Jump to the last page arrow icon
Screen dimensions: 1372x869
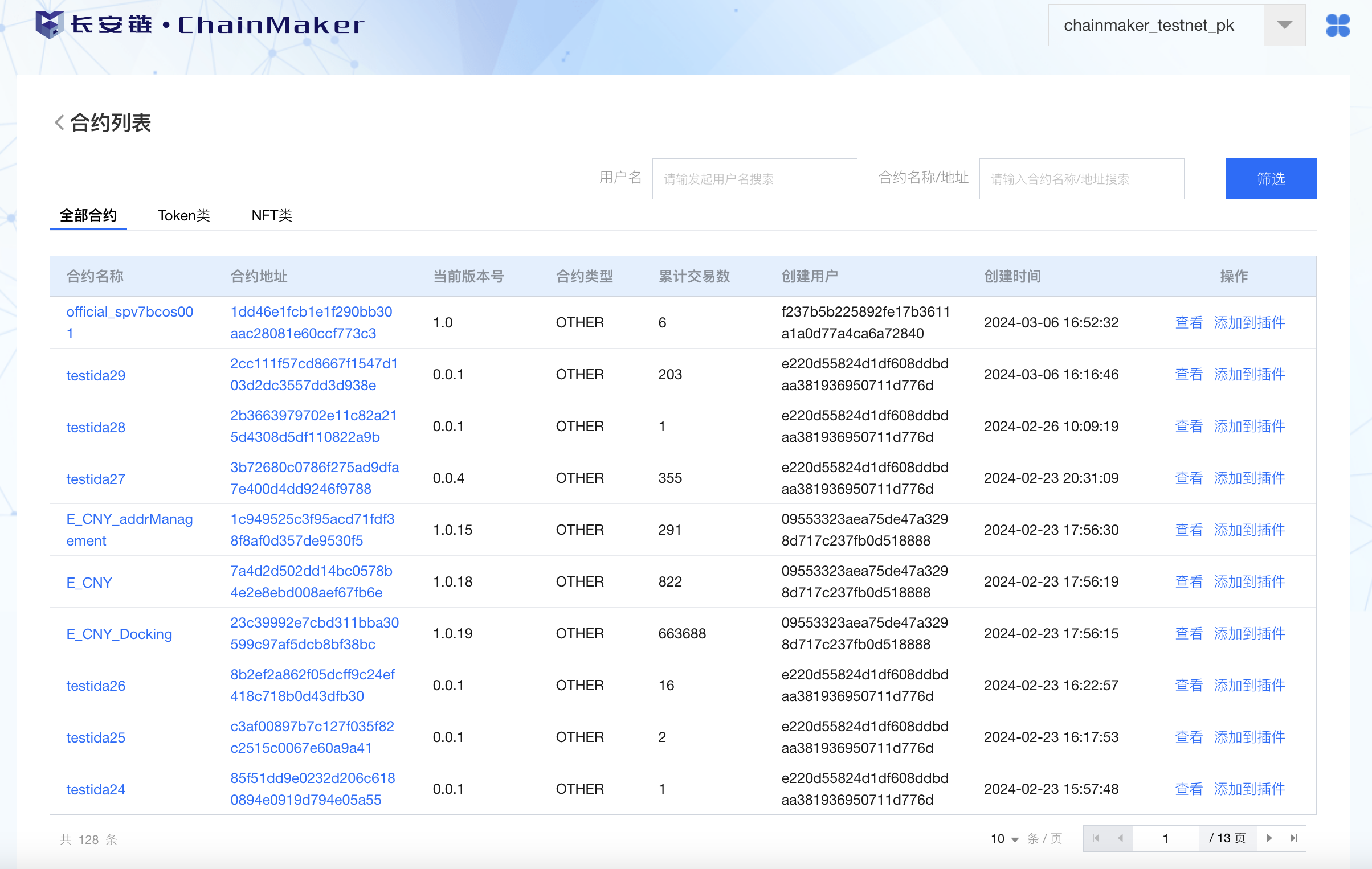1293,838
